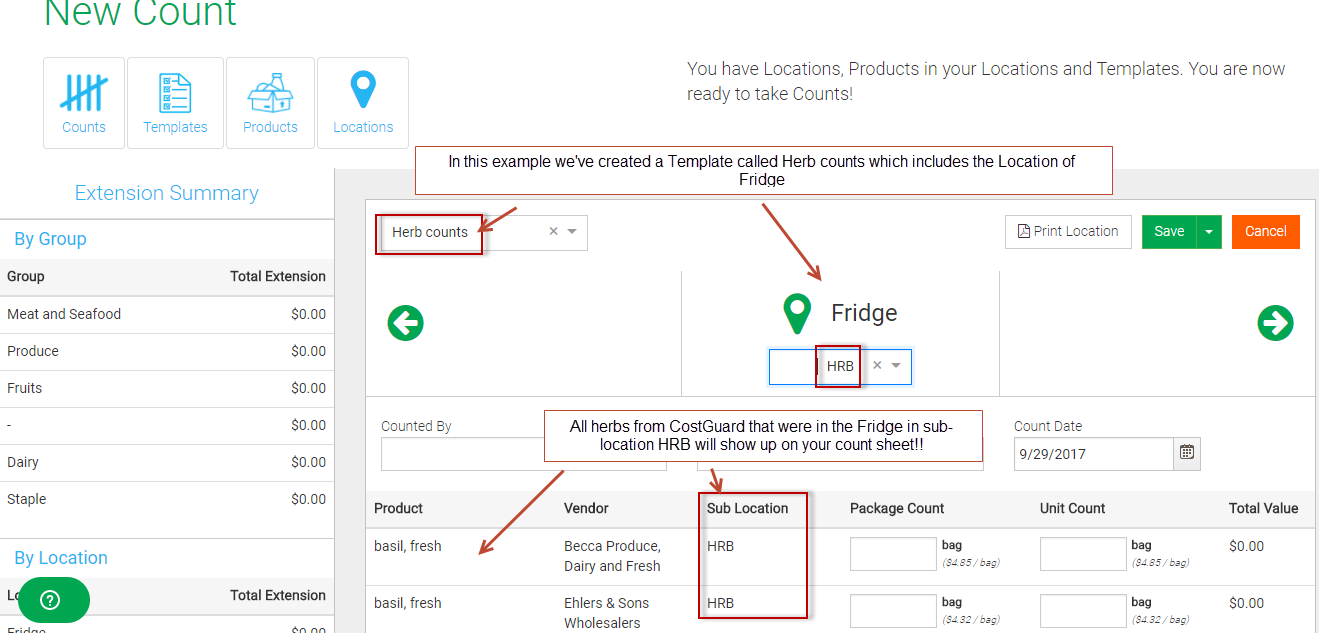Viewport: 1319px width, 633px height.
Task: Clear the HRB sub-location selection
Action: tap(877, 366)
